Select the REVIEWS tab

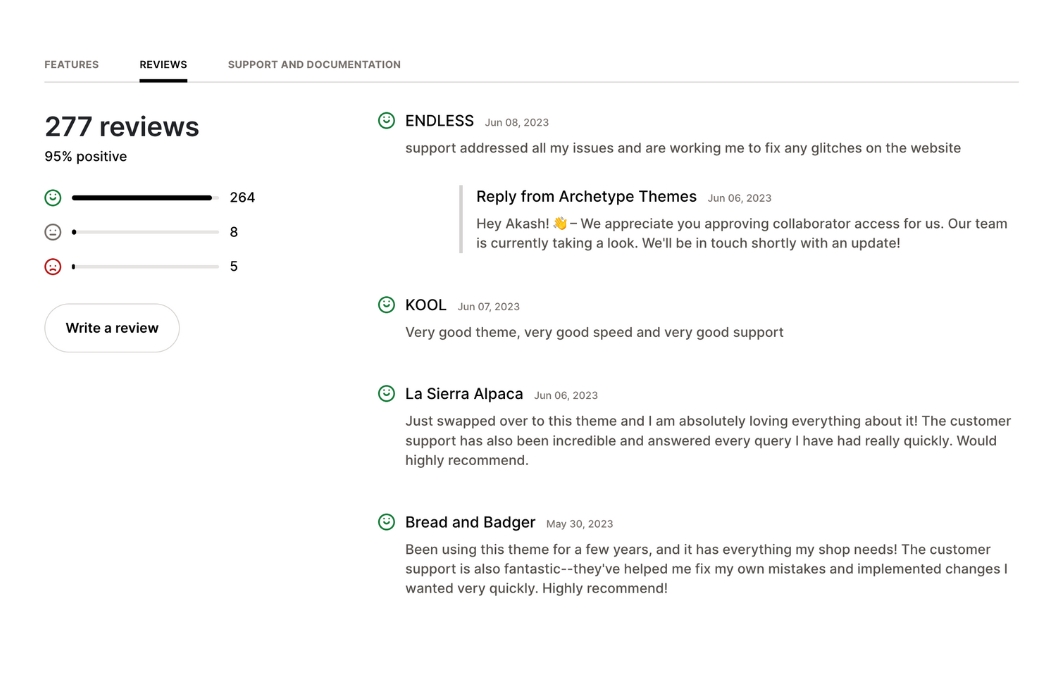(x=163, y=63)
